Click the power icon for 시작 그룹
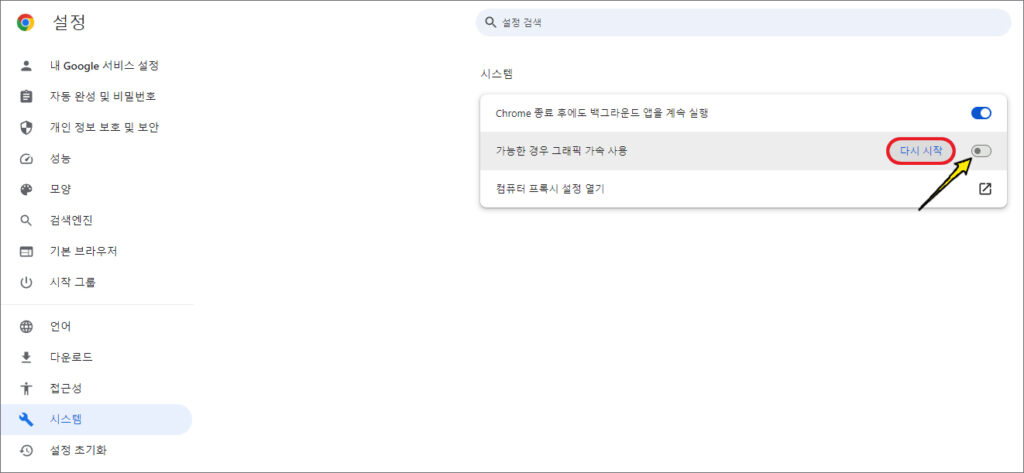The height and width of the screenshot is (473, 1024). (x=26, y=283)
